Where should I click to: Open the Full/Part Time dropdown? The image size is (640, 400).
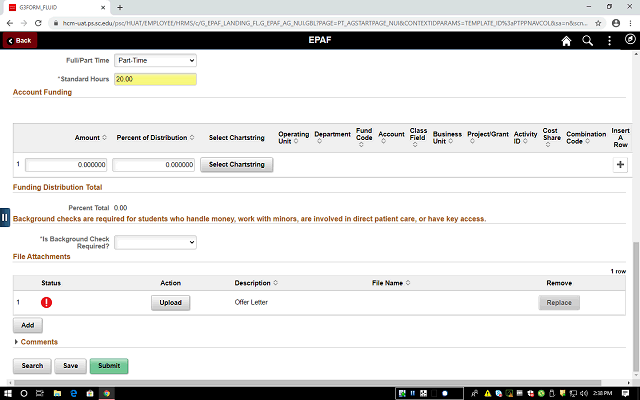tap(155, 60)
